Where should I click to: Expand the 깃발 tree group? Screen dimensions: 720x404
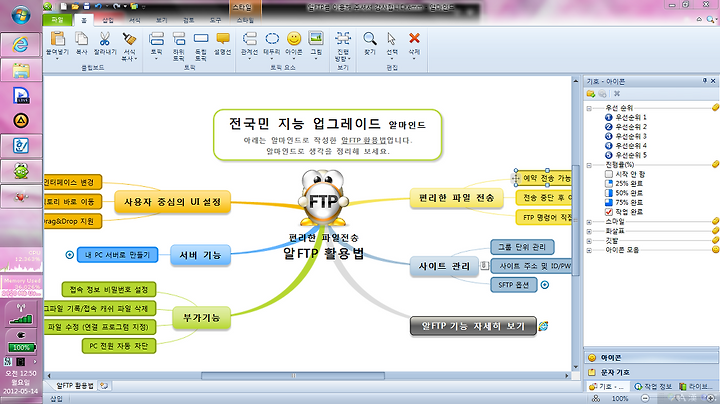click(589, 241)
